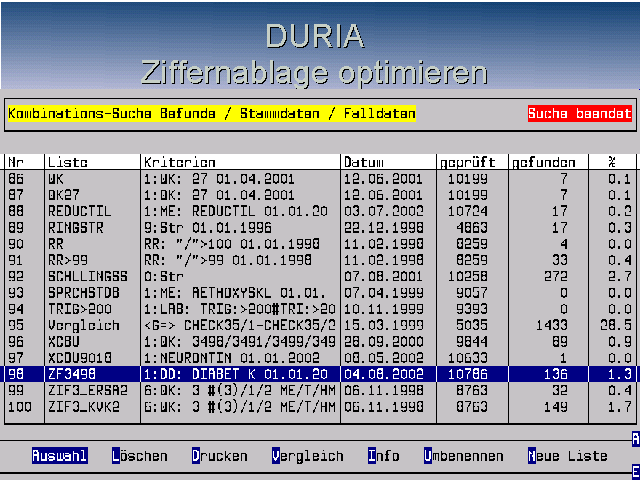The height and width of the screenshot is (480, 640).
Task: Click row number 95
Action: [x=16, y=325]
